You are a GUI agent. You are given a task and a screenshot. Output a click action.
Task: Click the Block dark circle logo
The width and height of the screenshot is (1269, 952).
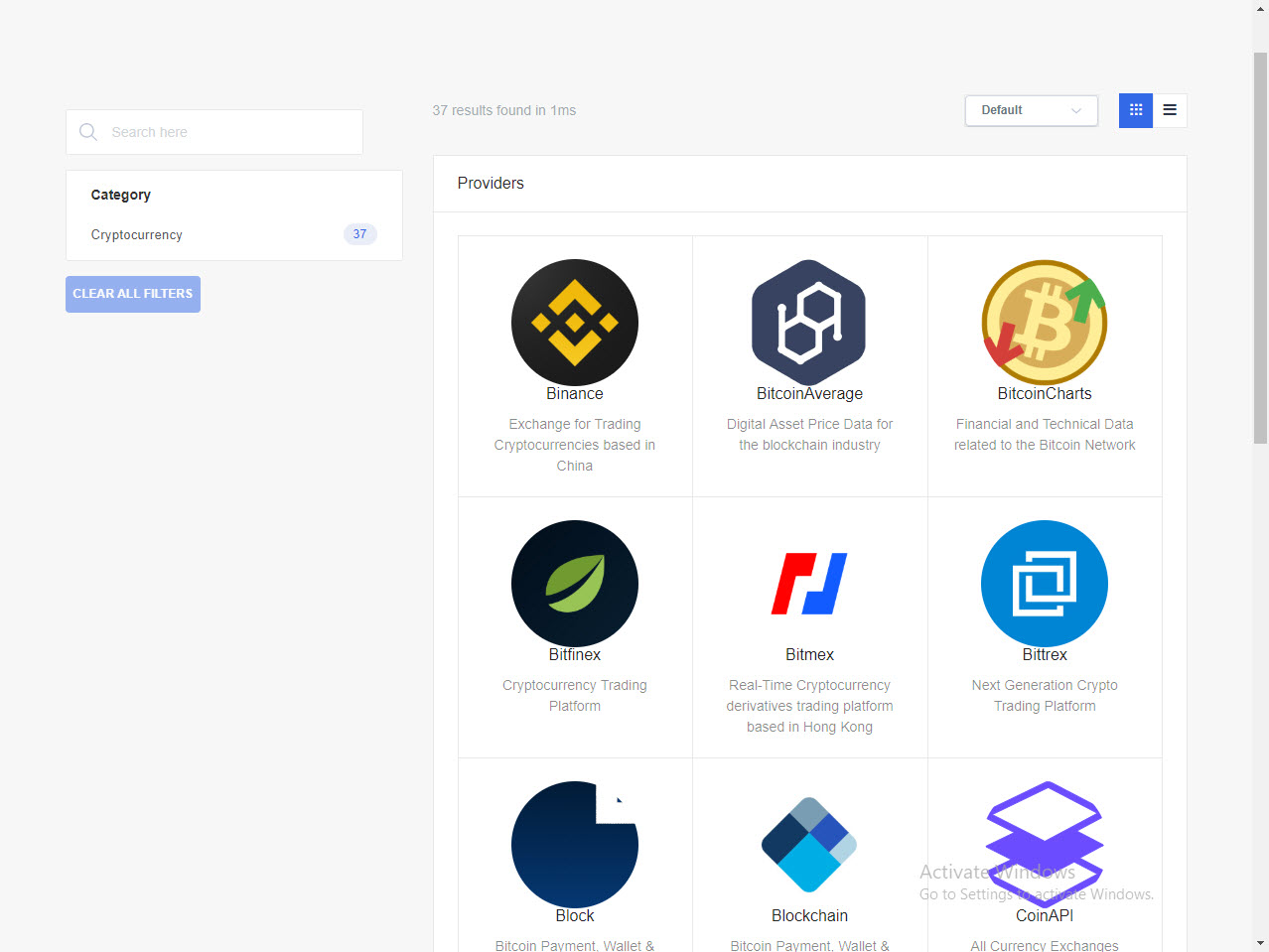click(575, 845)
